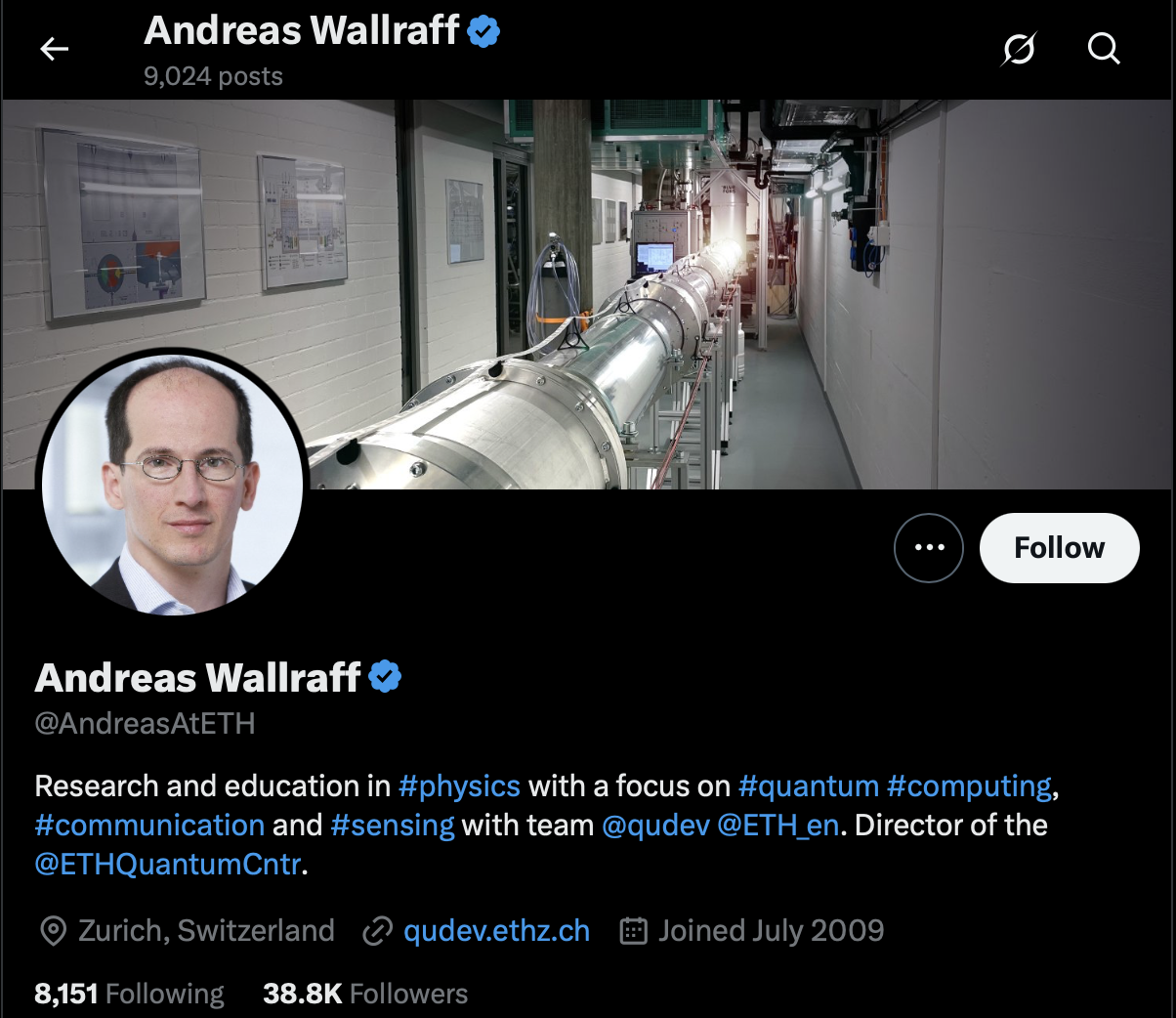The width and height of the screenshot is (1176, 1018).
Task: Visit the @qudev mention
Action: [x=655, y=826]
